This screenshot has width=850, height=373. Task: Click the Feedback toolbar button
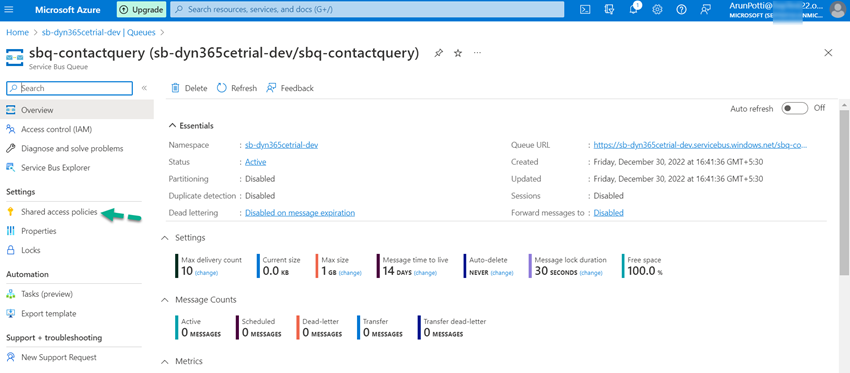[x=290, y=88]
